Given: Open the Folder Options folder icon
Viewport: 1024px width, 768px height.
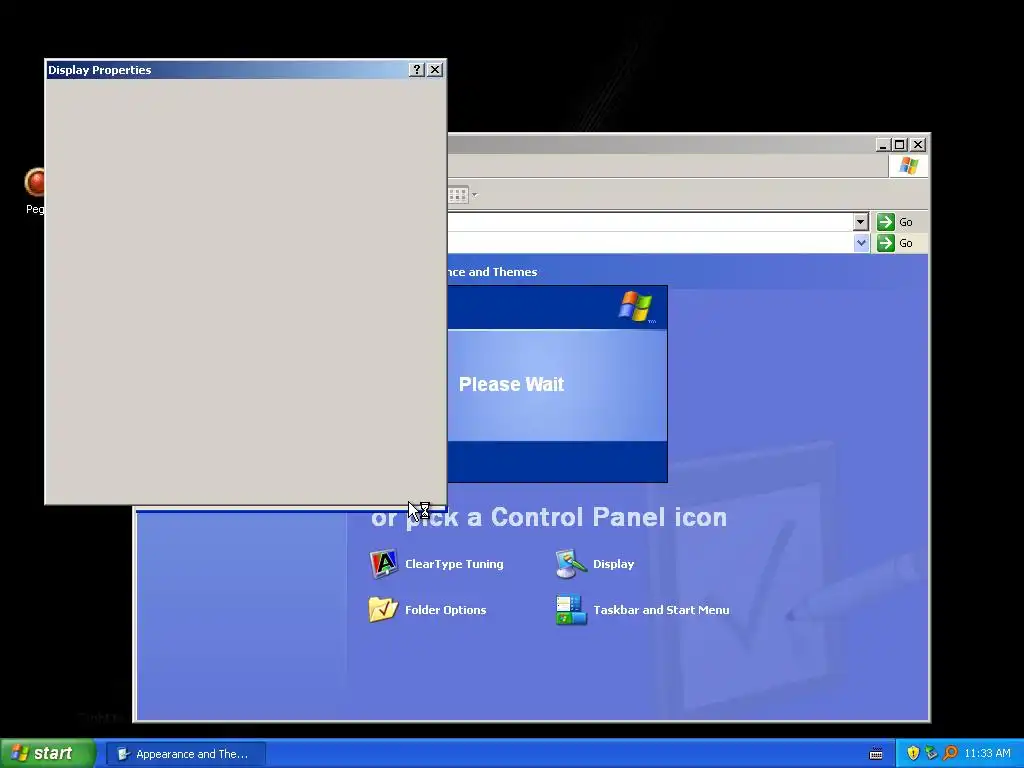Looking at the screenshot, I should pyautogui.click(x=383, y=609).
